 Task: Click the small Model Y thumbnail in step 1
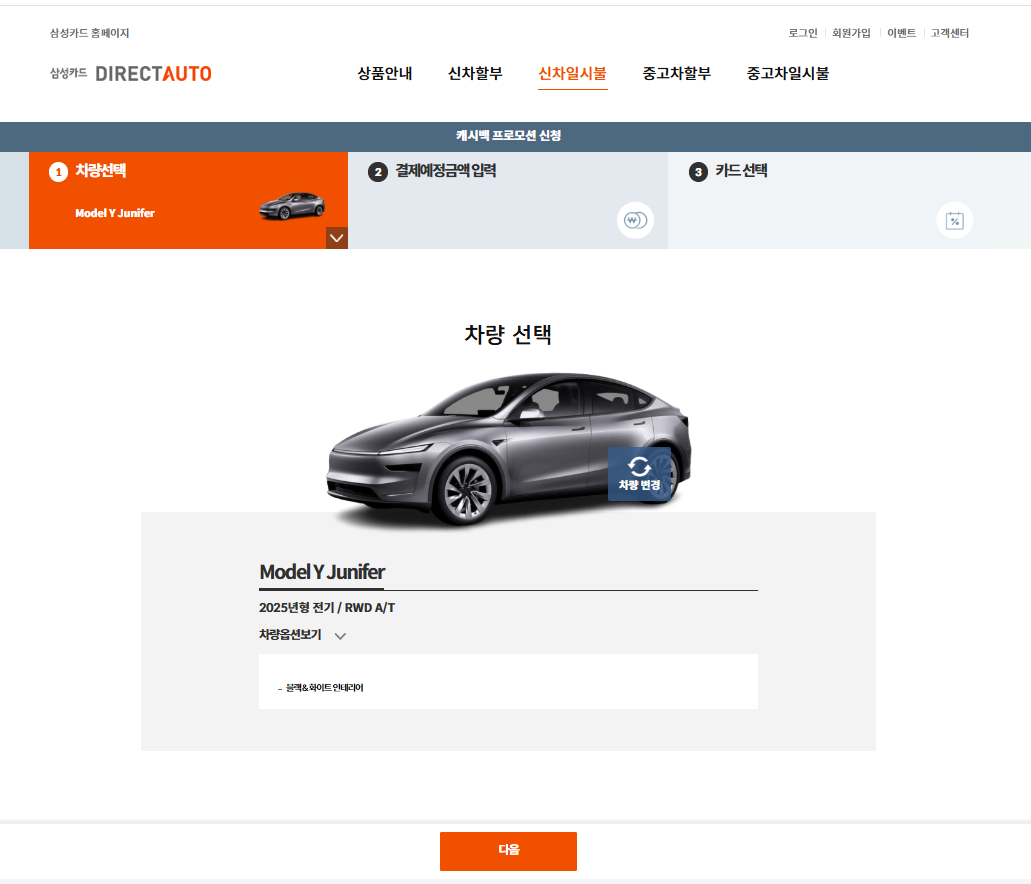pyautogui.click(x=292, y=206)
